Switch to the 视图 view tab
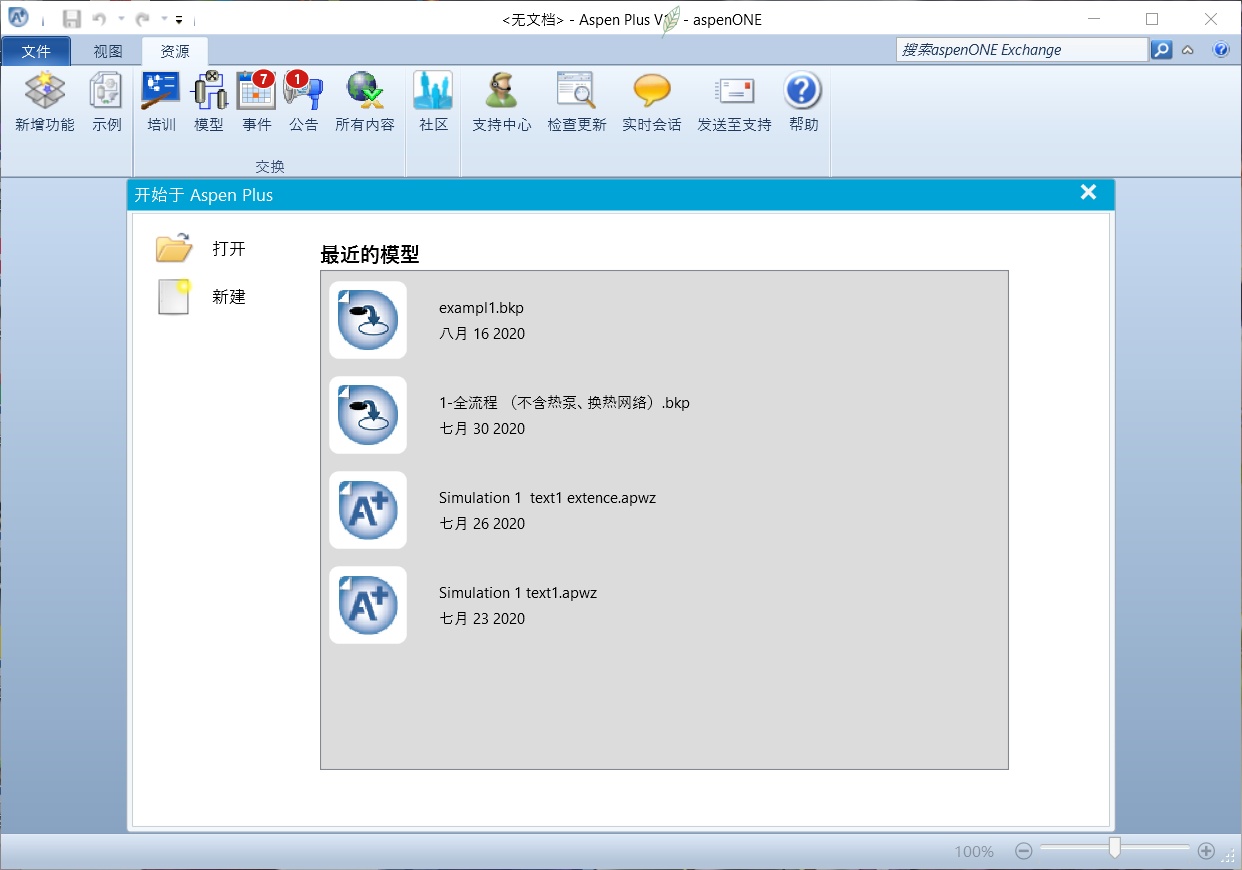The image size is (1242, 870). (x=108, y=52)
